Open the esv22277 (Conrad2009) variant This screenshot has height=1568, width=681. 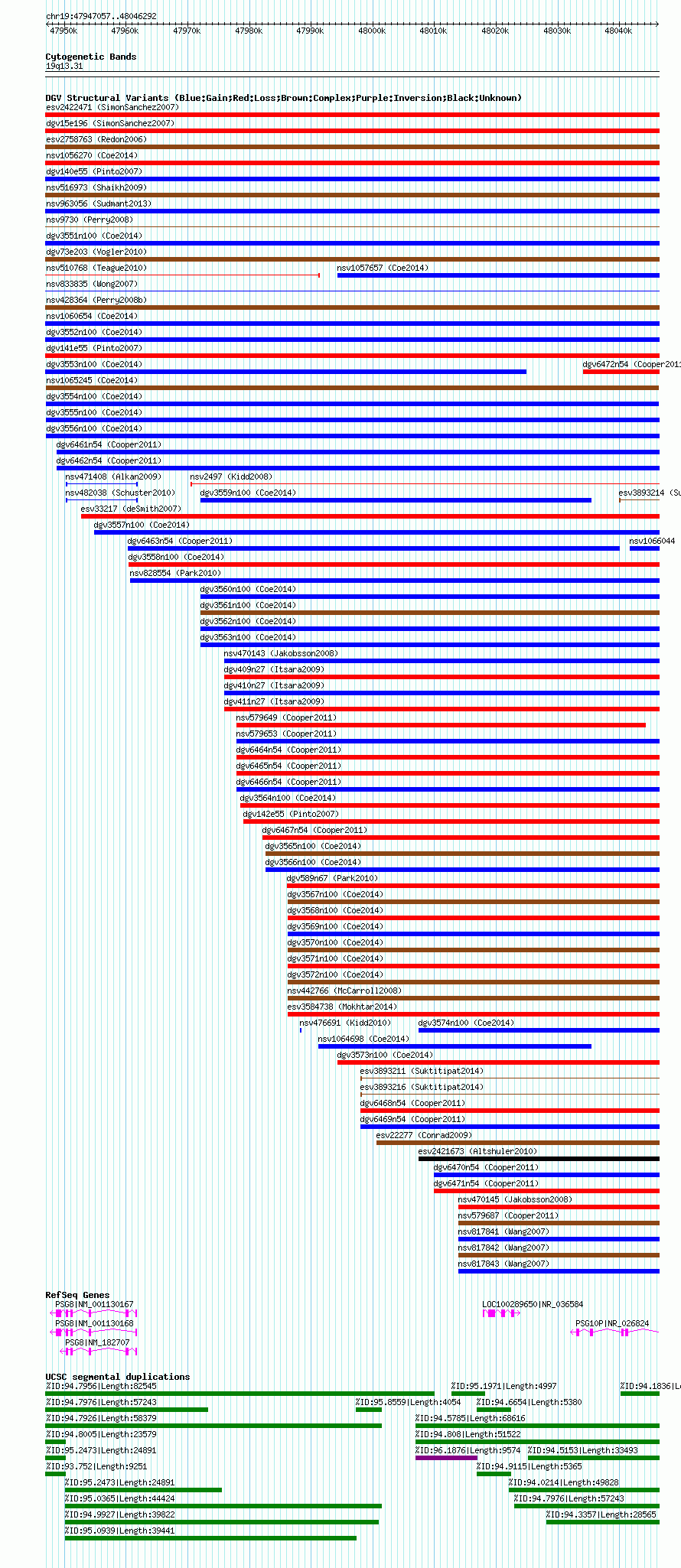424,1135
